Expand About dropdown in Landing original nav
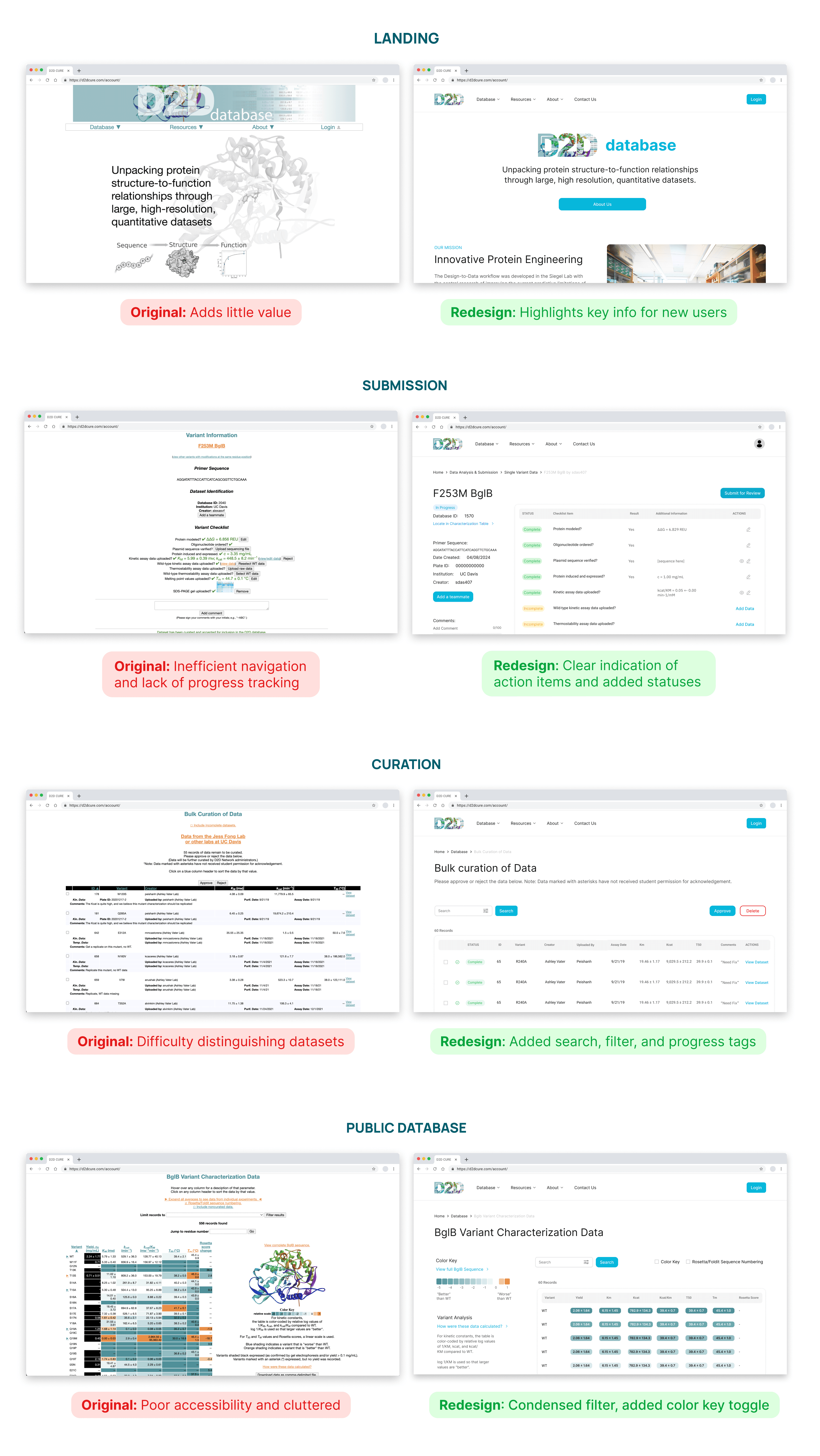 tap(263, 127)
